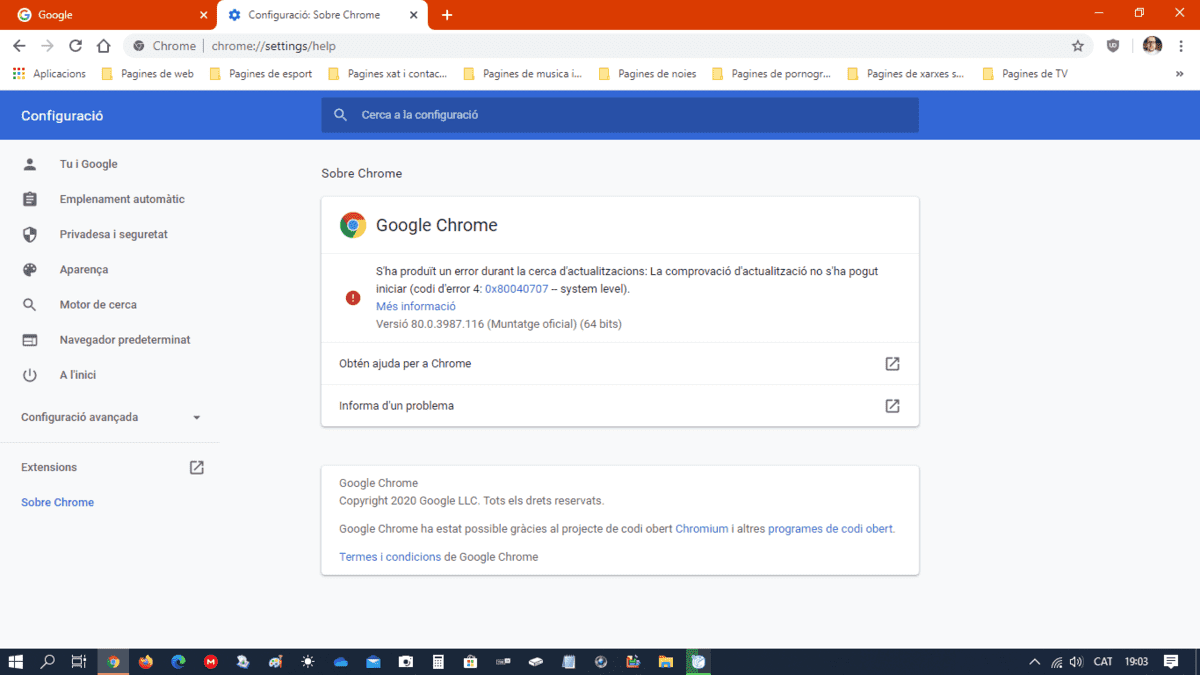Open the MEGA app from the taskbar
The width and height of the screenshot is (1200, 675).
[x=211, y=661]
